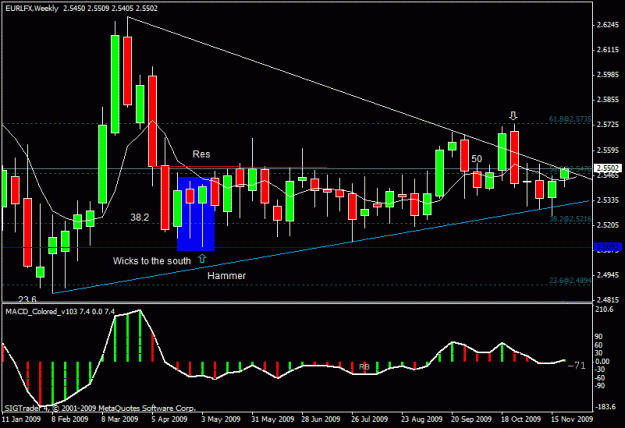Click the '20 Sep 2009' date label
The image size is (625, 428).
(x=471, y=419)
